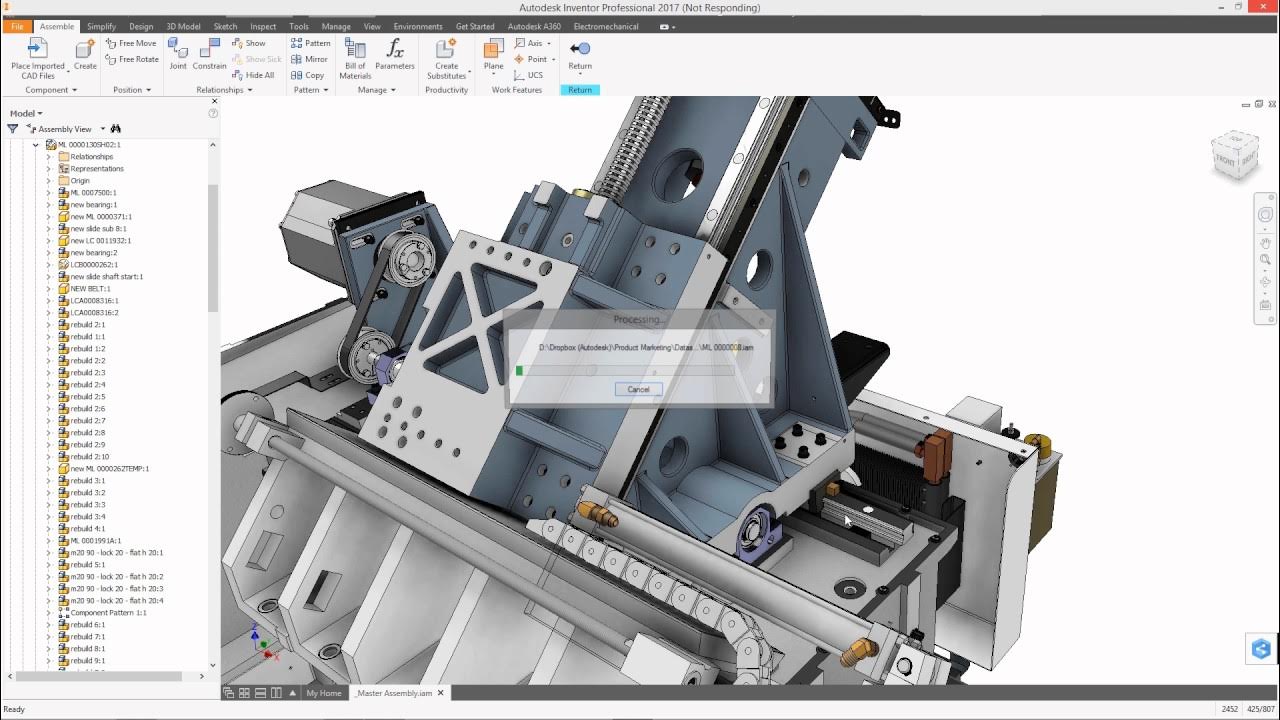Open the My Home document tab
The image size is (1280, 720).
(324, 693)
